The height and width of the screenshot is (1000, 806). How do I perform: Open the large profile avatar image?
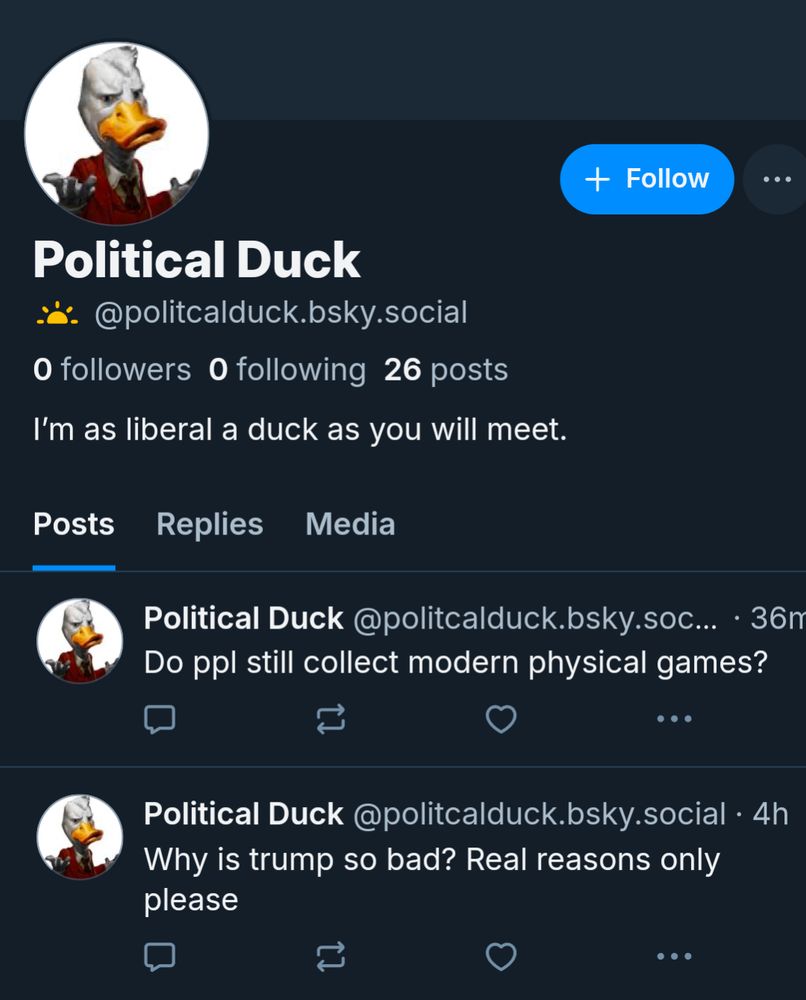pyautogui.click(x=117, y=135)
